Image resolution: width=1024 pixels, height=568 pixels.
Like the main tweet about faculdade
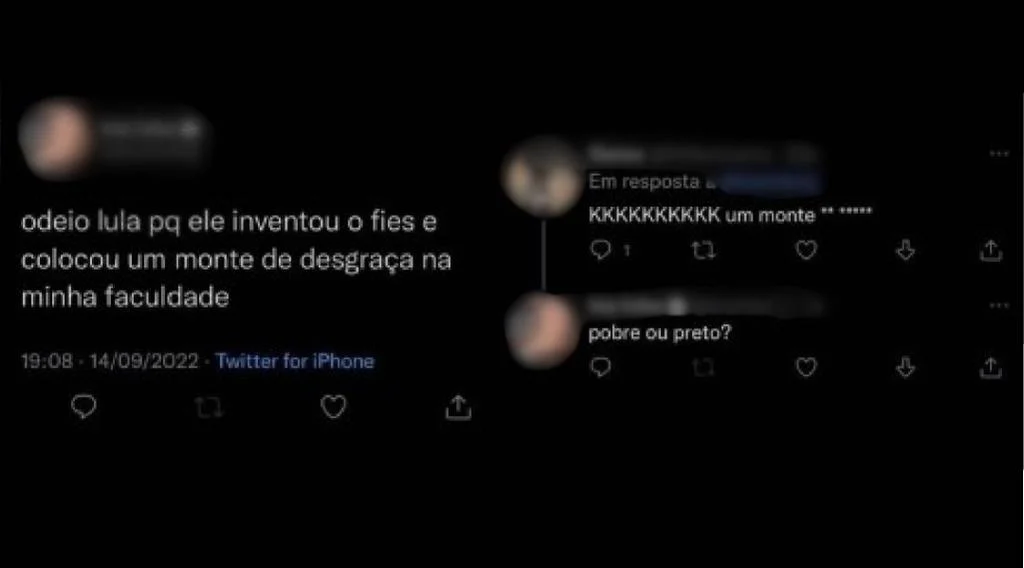click(333, 407)
